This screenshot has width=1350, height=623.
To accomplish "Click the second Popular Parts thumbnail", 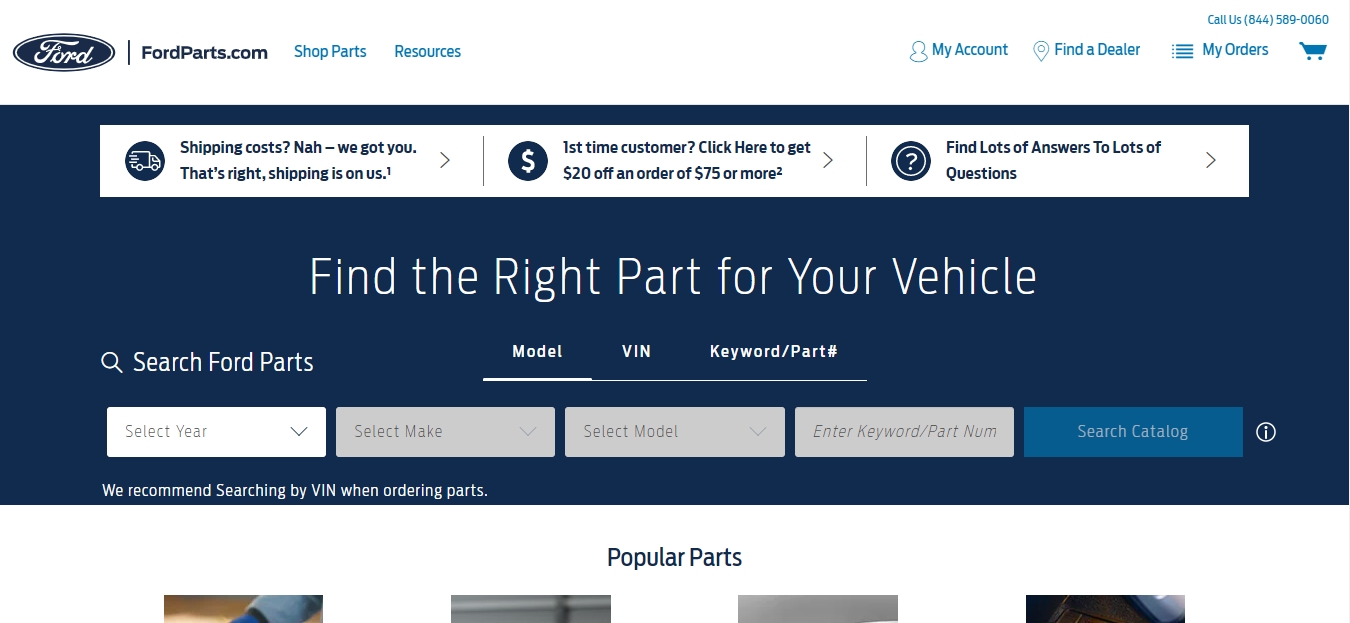I will pos(531,609).
